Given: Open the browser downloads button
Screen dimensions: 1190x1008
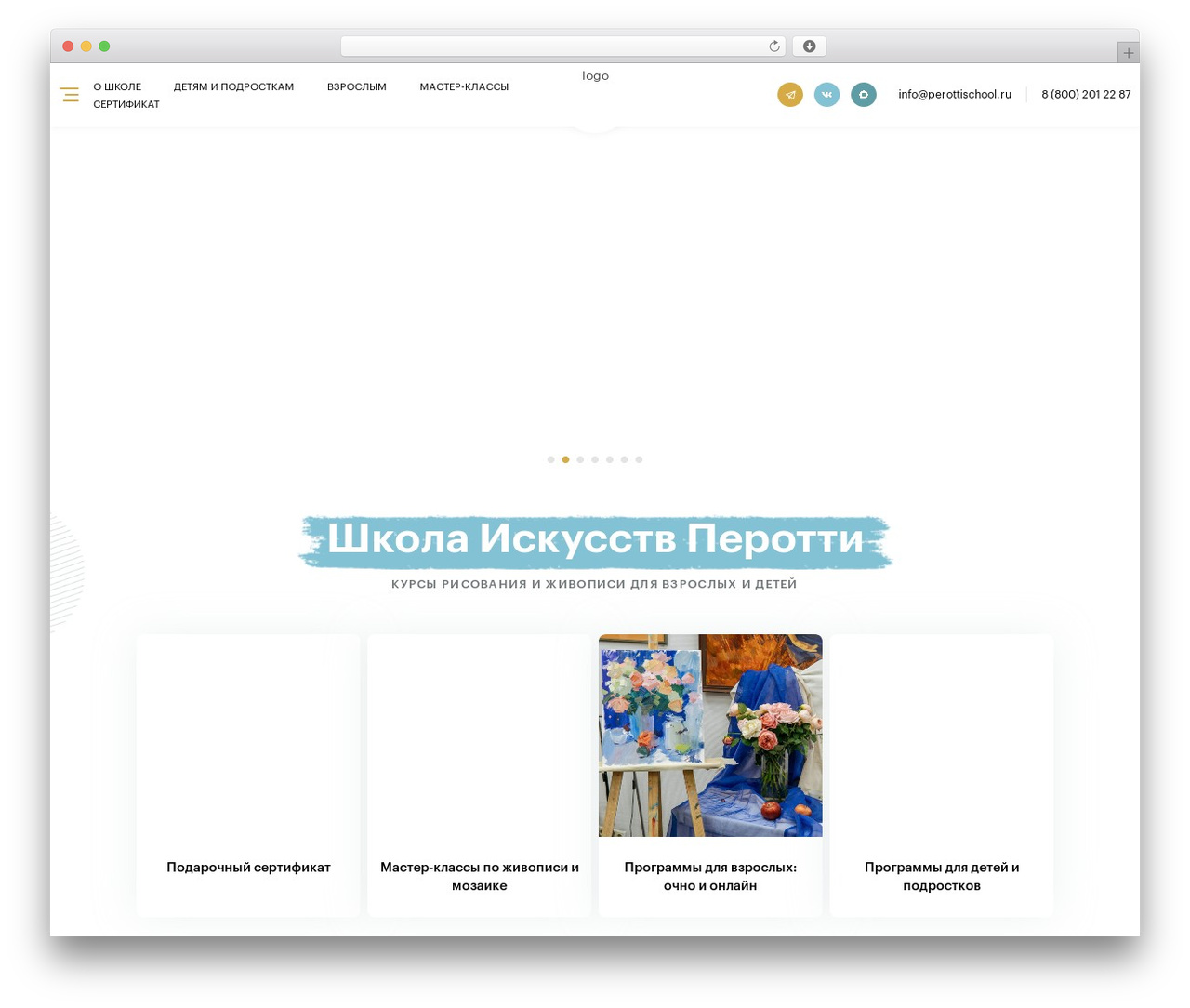Looking at the screenshot, I should pos(809,46).
